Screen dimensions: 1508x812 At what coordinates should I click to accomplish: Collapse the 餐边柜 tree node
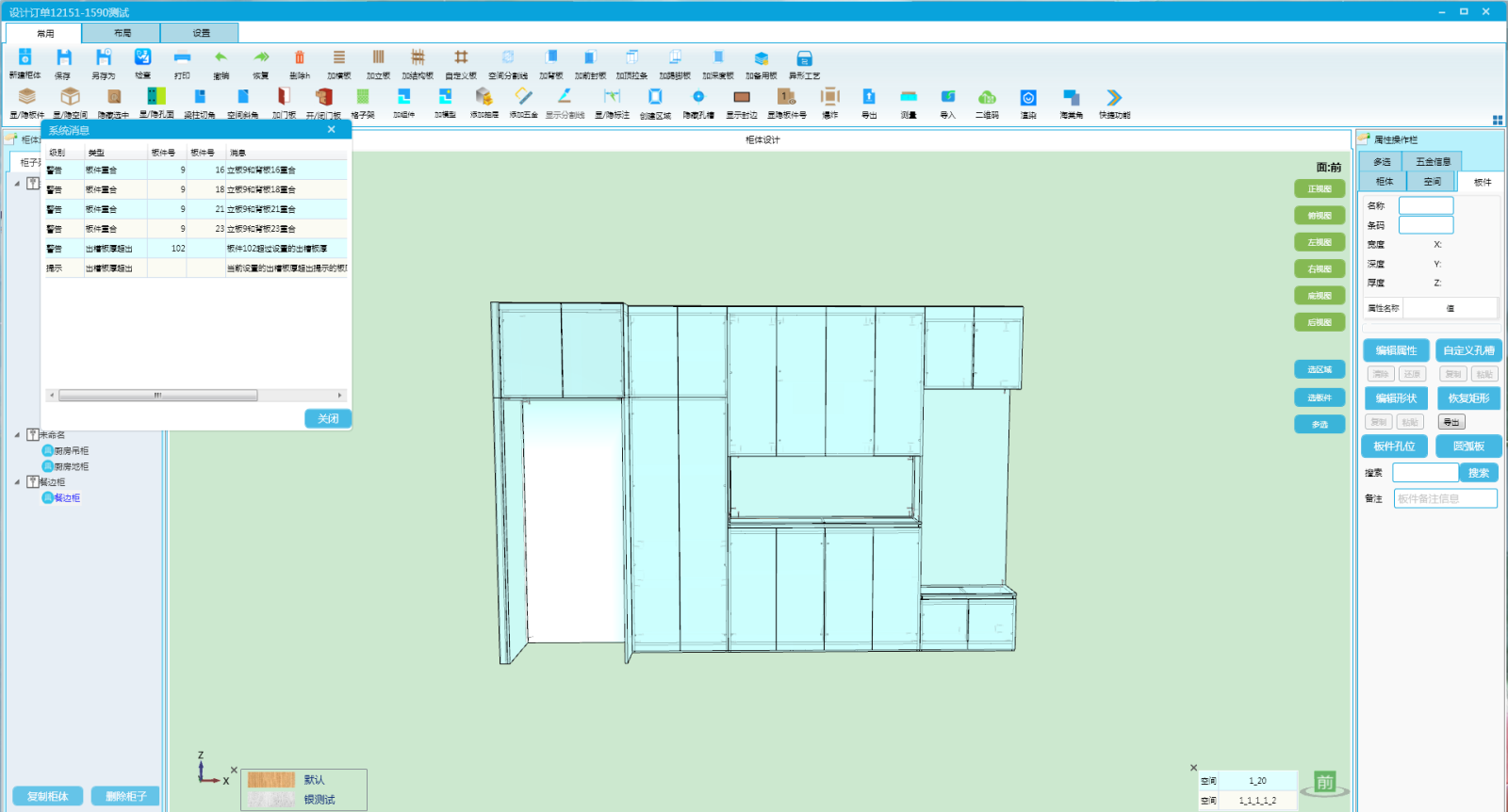point(17,482)
